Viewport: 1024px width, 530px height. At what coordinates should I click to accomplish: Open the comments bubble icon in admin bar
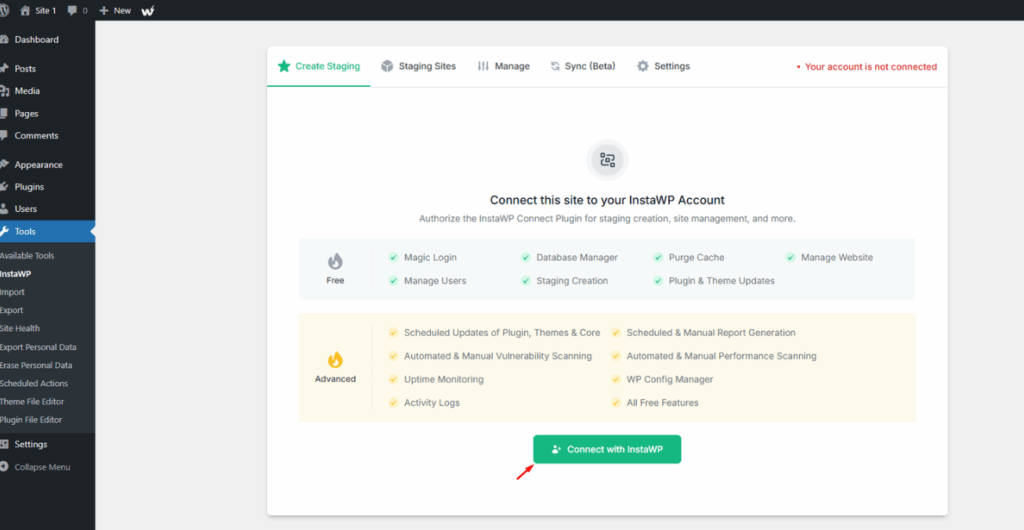click(72, 10)
